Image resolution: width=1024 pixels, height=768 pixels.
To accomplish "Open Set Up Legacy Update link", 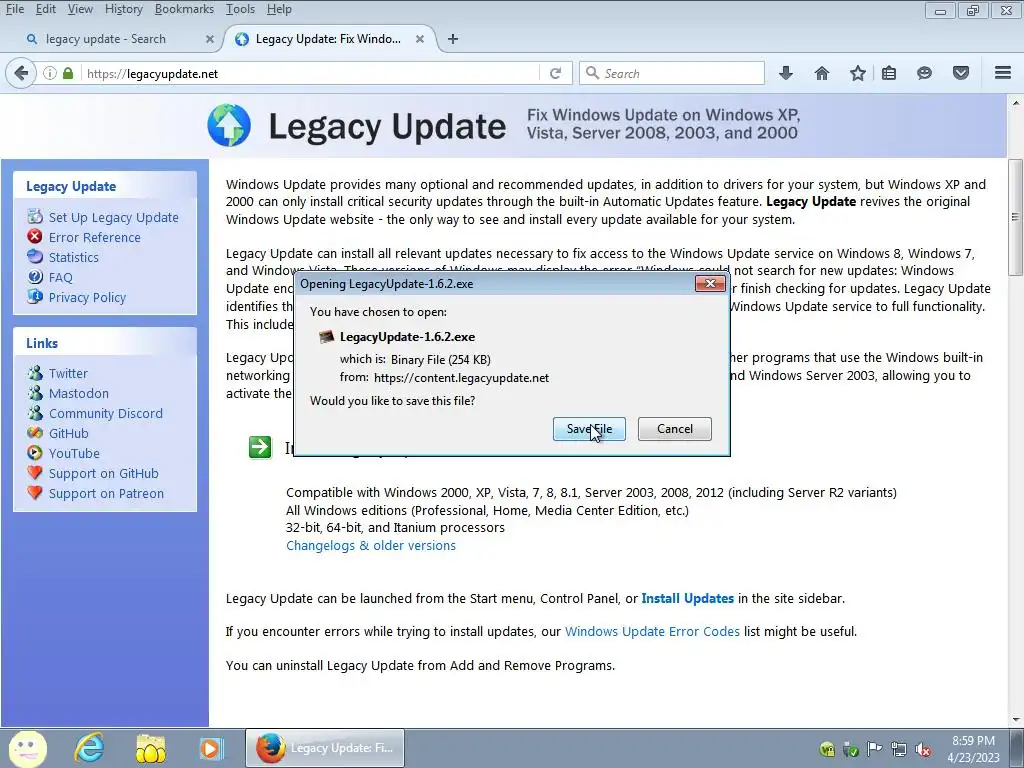I will pyautogui.click(x=114, y=217).
